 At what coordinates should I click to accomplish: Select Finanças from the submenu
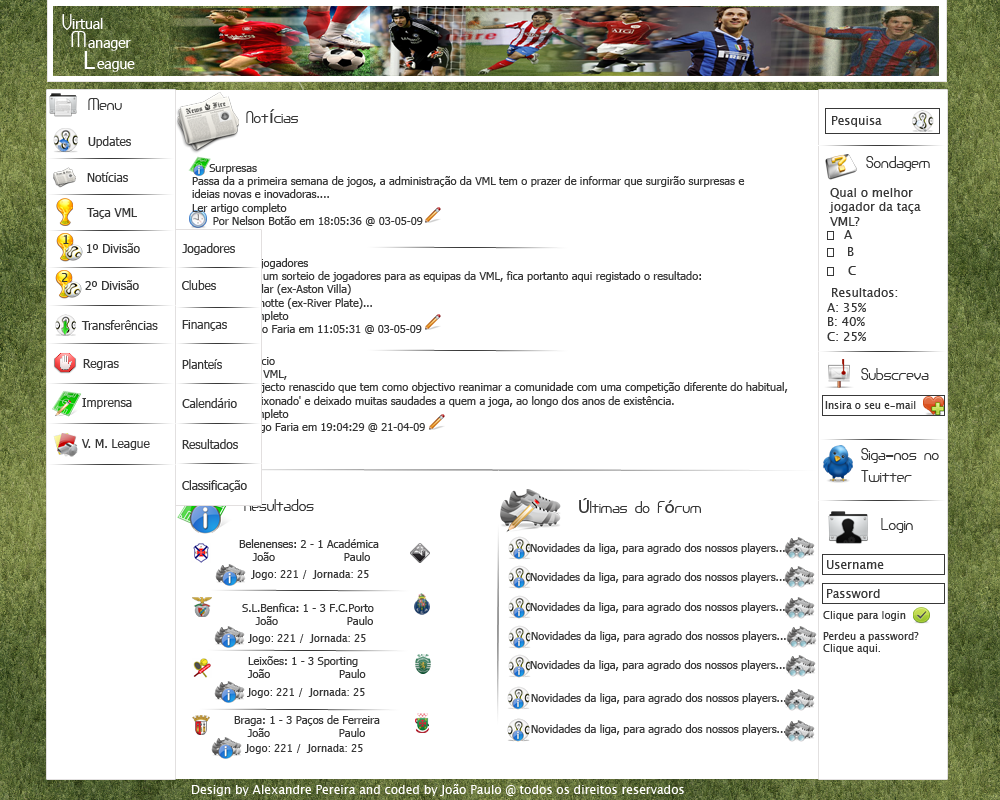tap(205, 325)
